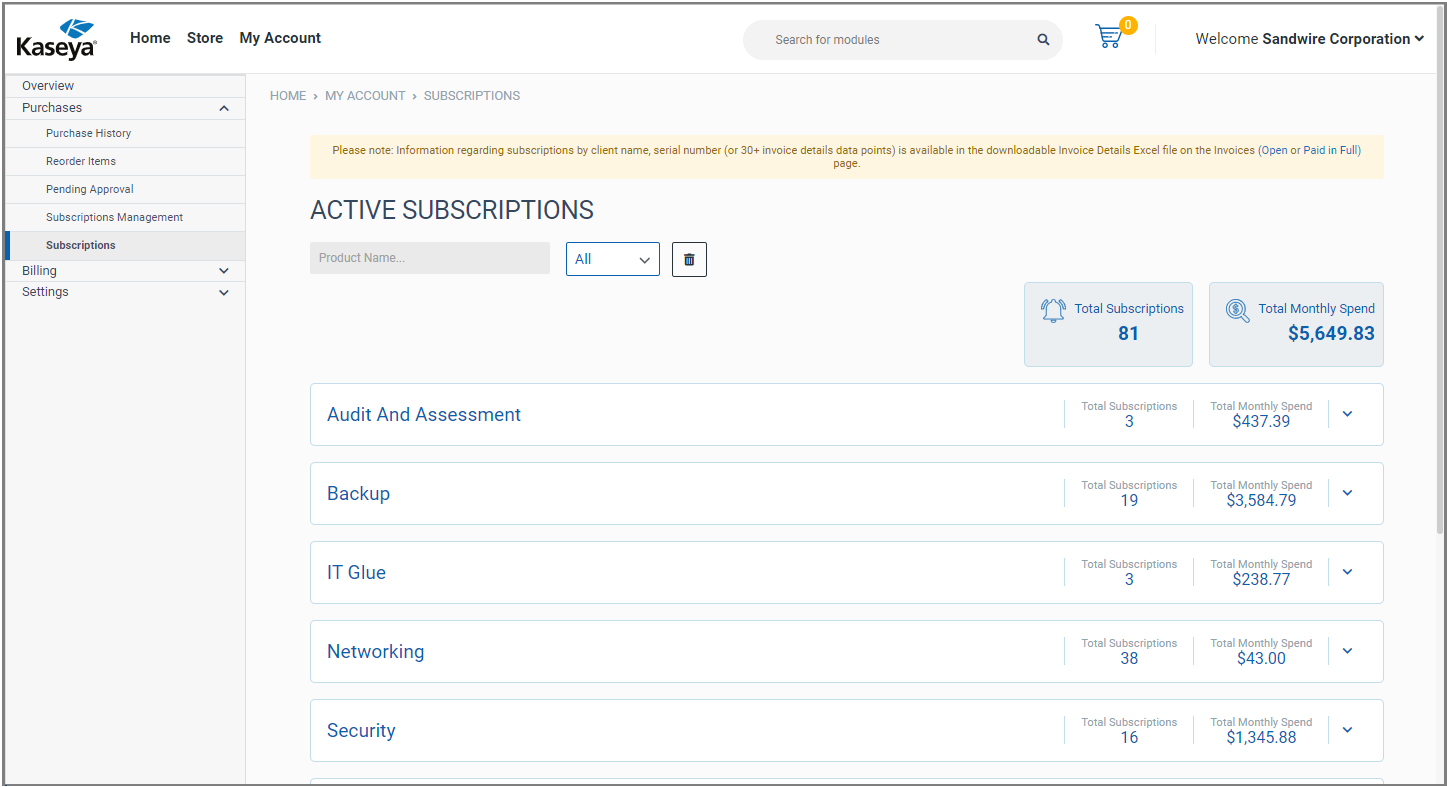Screen dimensions: 1447x787
Task: Select My Account in the top navigation
Action: pos(279,38)
